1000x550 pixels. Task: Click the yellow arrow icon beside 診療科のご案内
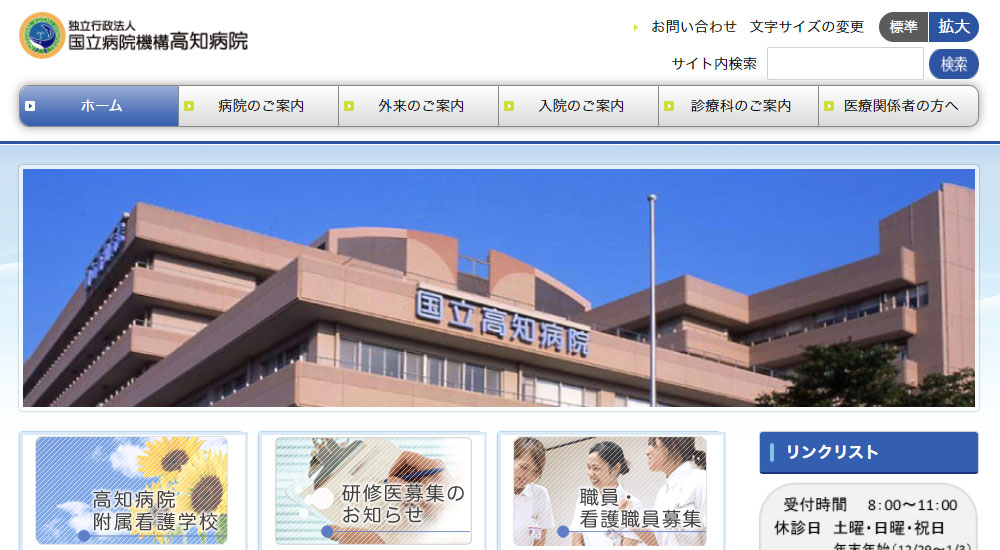(669, 106)
